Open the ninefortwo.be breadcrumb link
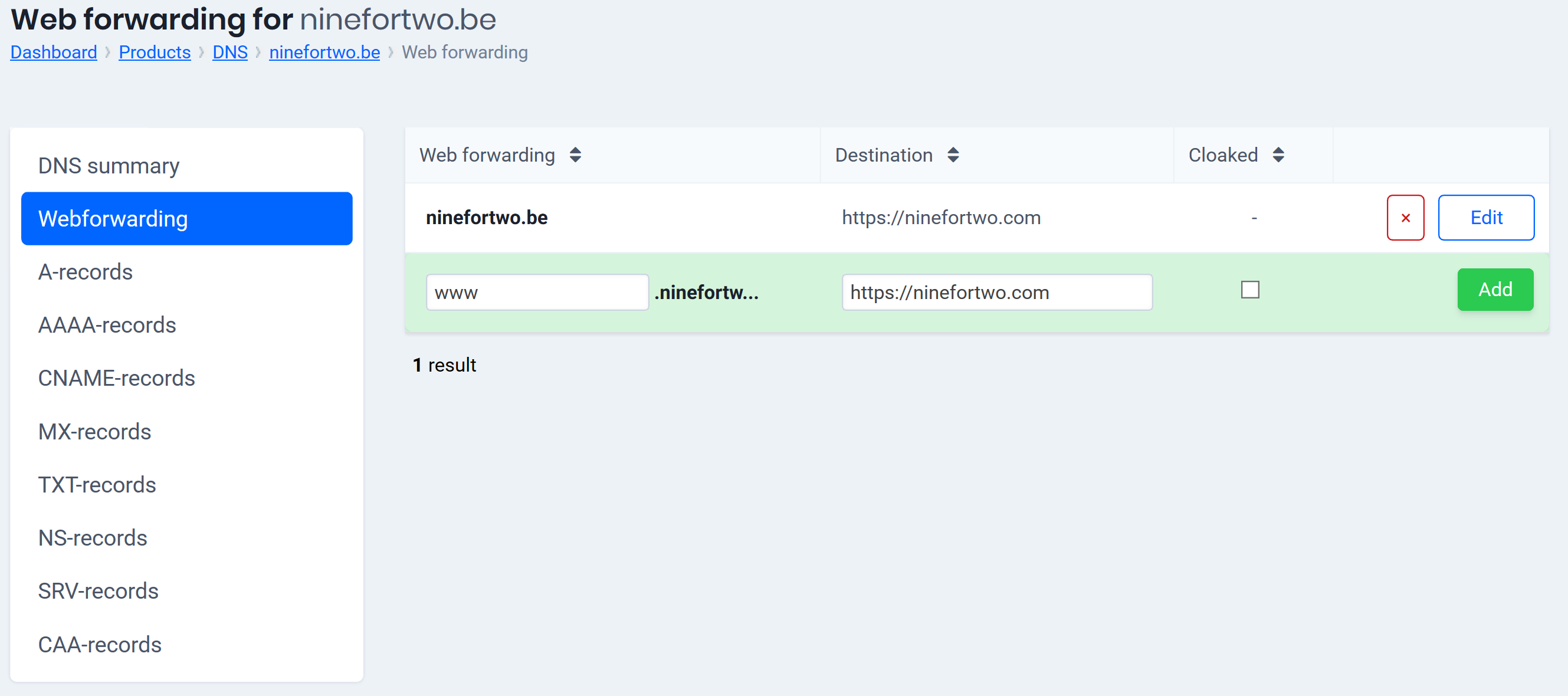The image size is (1568, 696). [x=324, y=52]
